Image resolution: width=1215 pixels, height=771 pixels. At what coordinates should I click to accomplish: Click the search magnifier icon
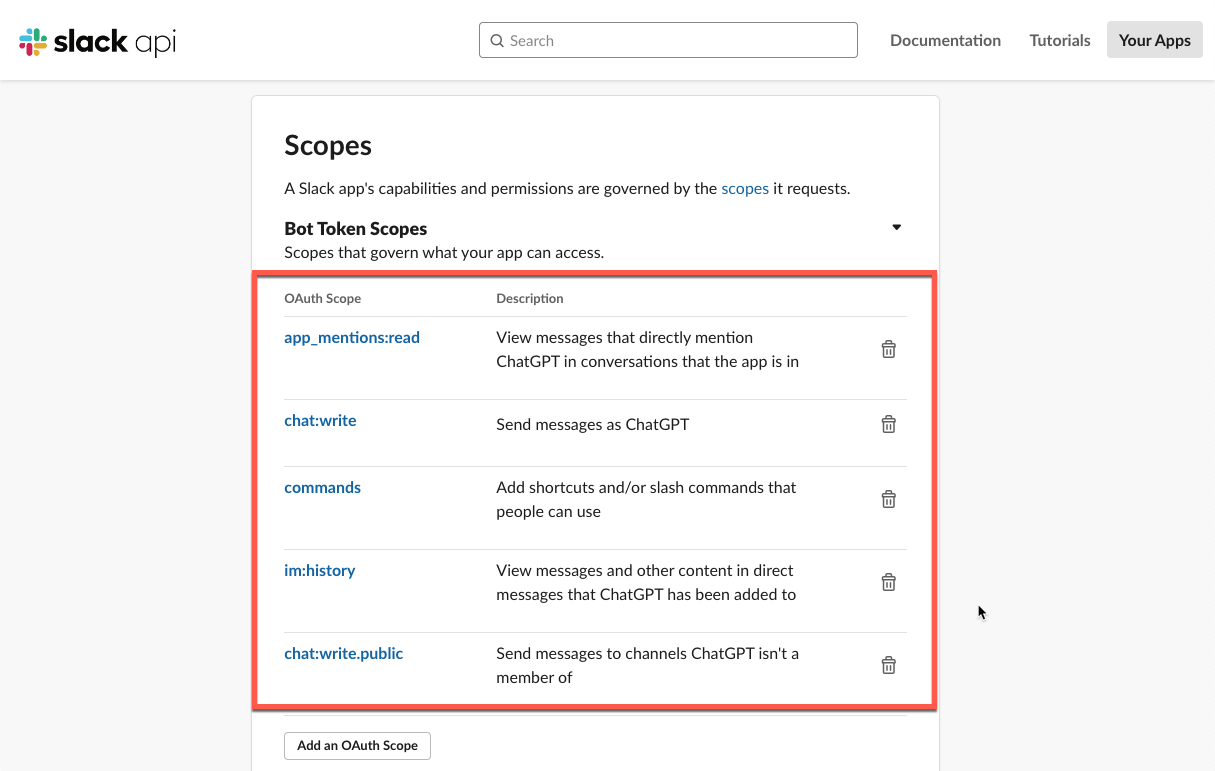[x=497, y=40]
